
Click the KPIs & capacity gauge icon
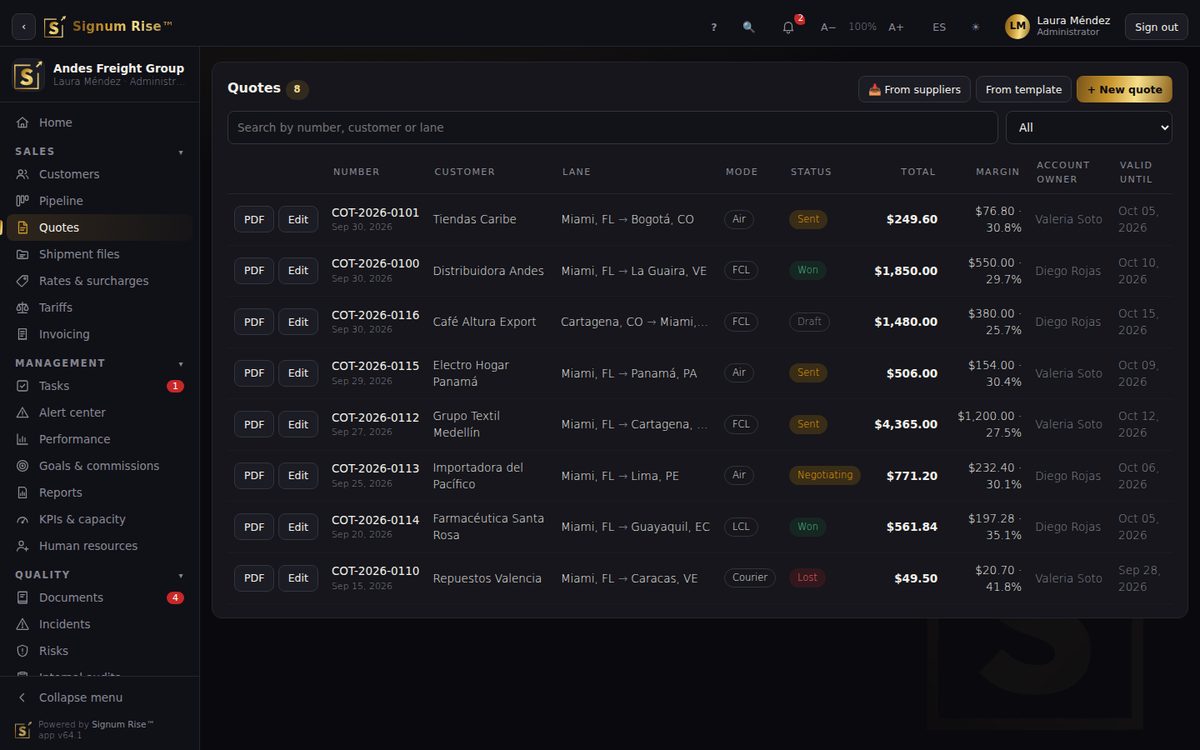tap(23, 519)
